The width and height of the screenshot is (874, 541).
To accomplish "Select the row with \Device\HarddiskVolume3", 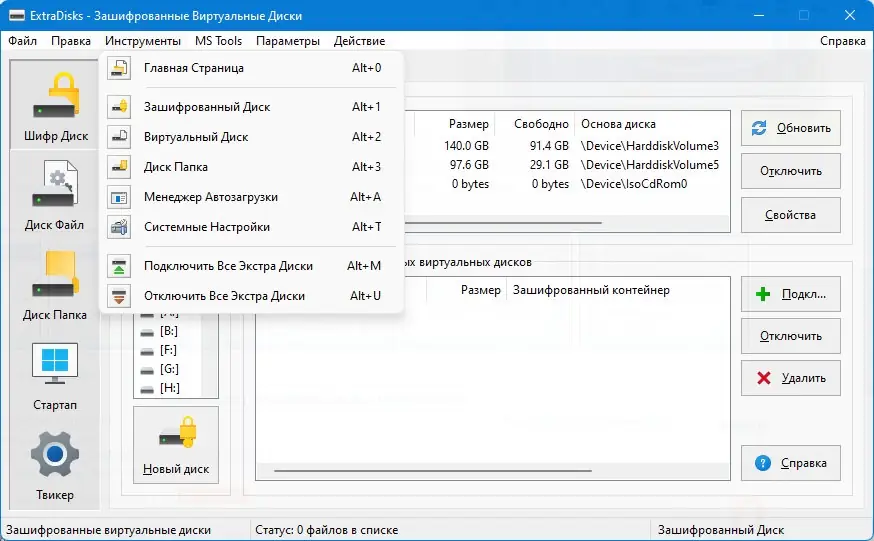I will click(566, 146).
